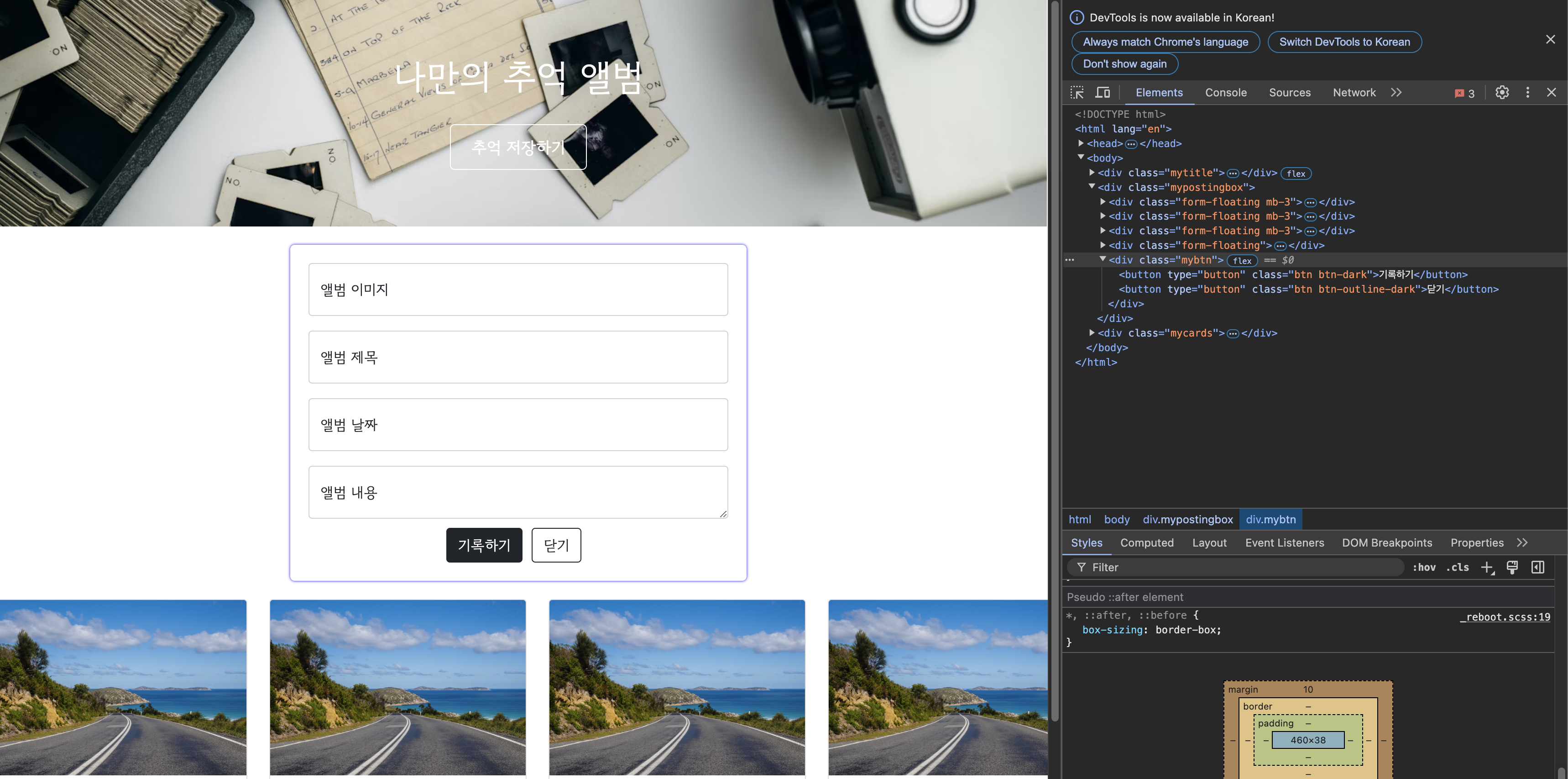Open DevTools settings gear
The image size is (1568, 779).
point(1502,93)
